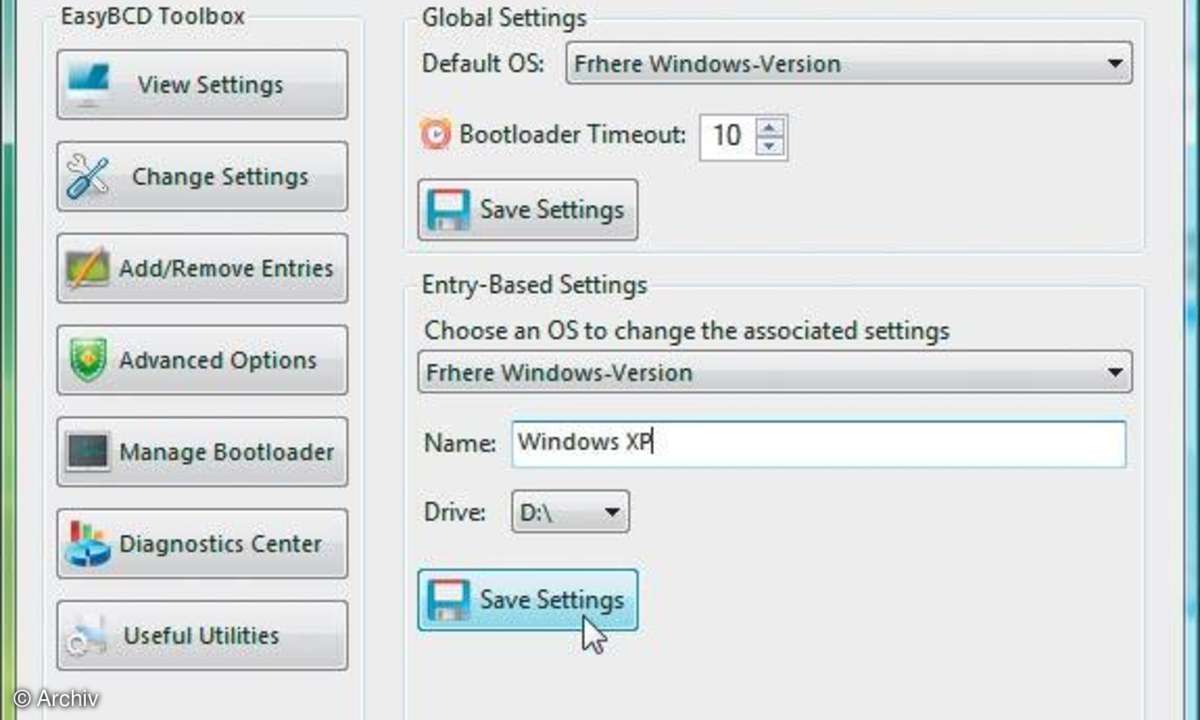
Task: Open the Drive dropdown showing D:\
Action: (x=570, y=514)
